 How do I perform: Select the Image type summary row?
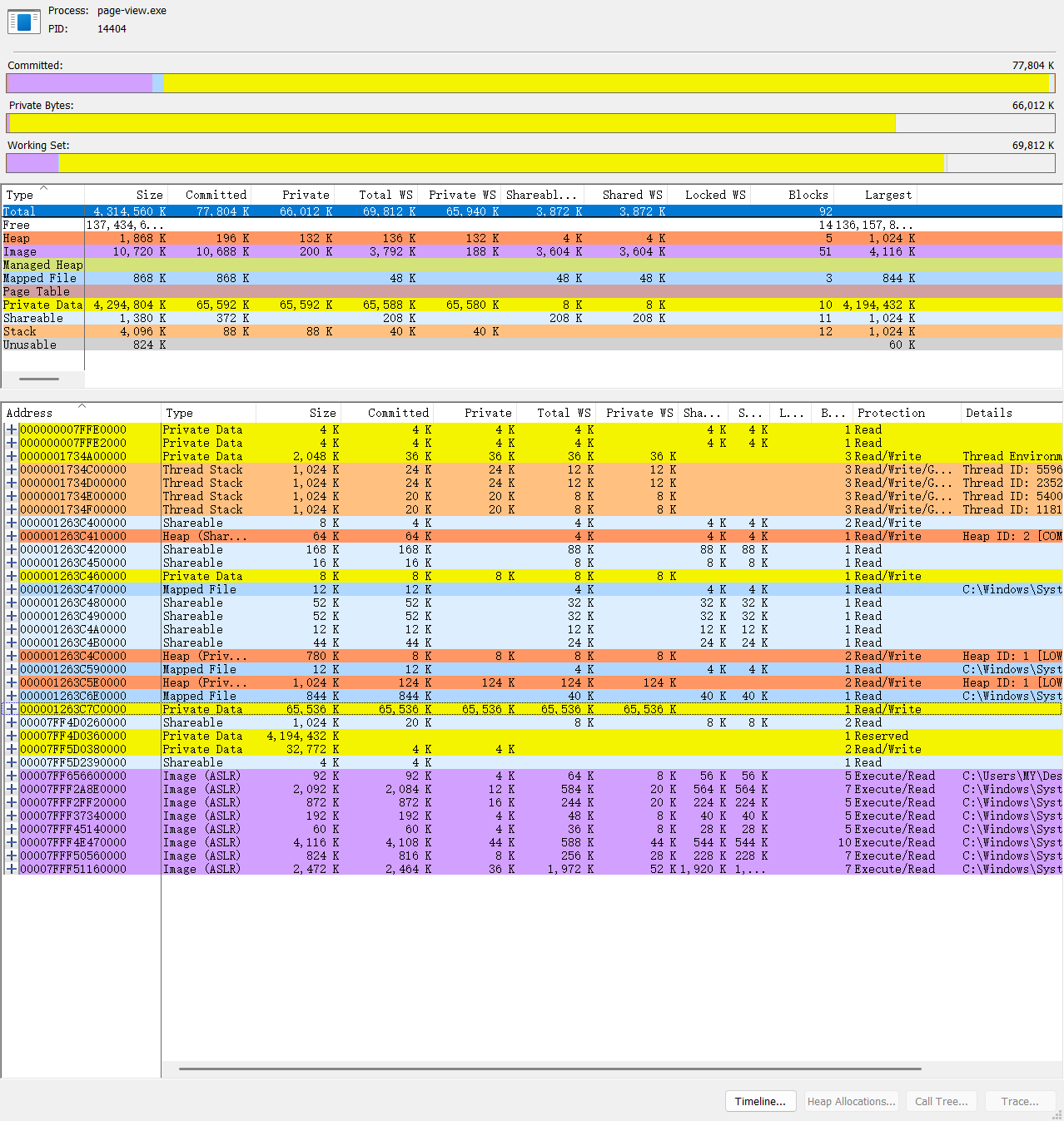coord(532,251)
